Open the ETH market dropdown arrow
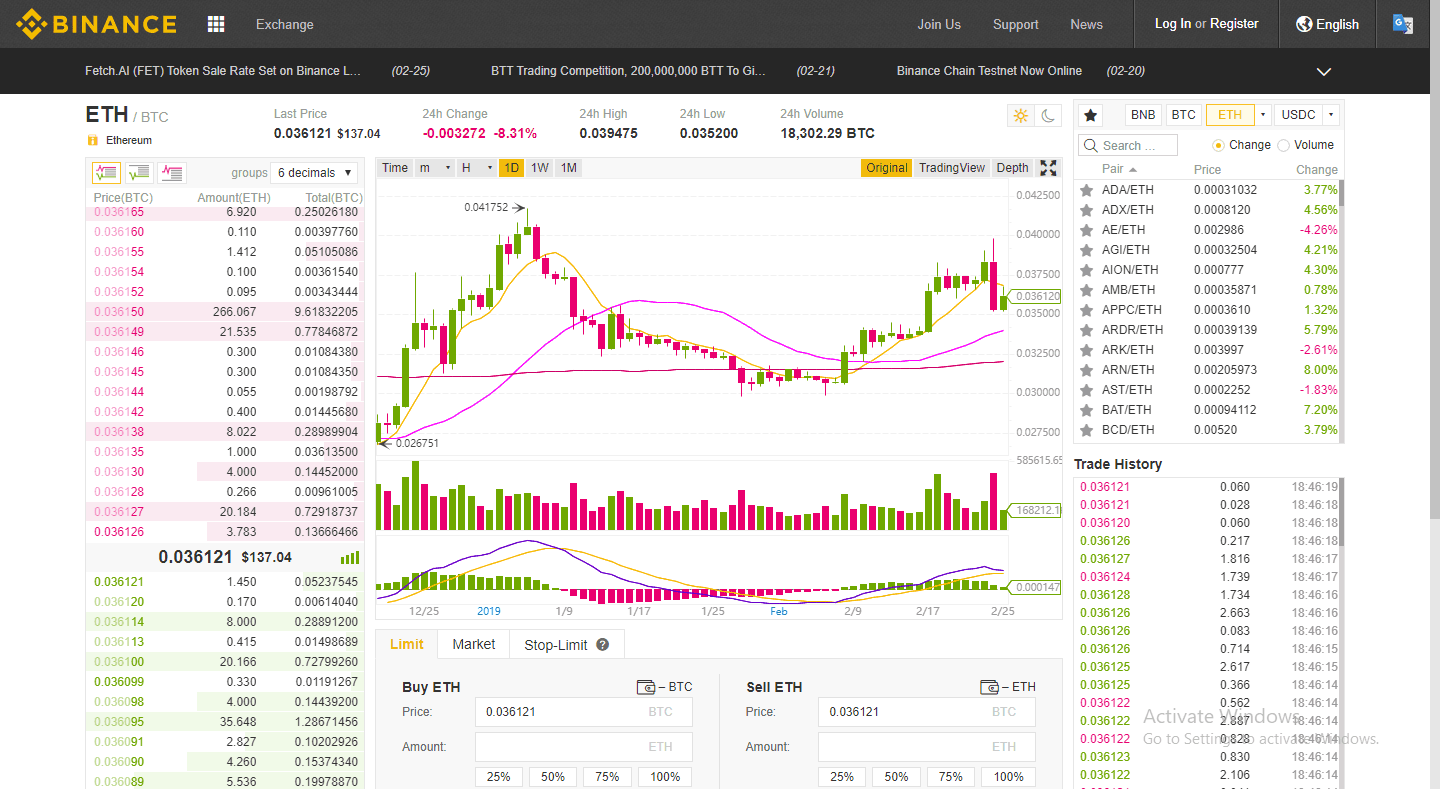The image size is (1440, 789). tap(1263, 115)
